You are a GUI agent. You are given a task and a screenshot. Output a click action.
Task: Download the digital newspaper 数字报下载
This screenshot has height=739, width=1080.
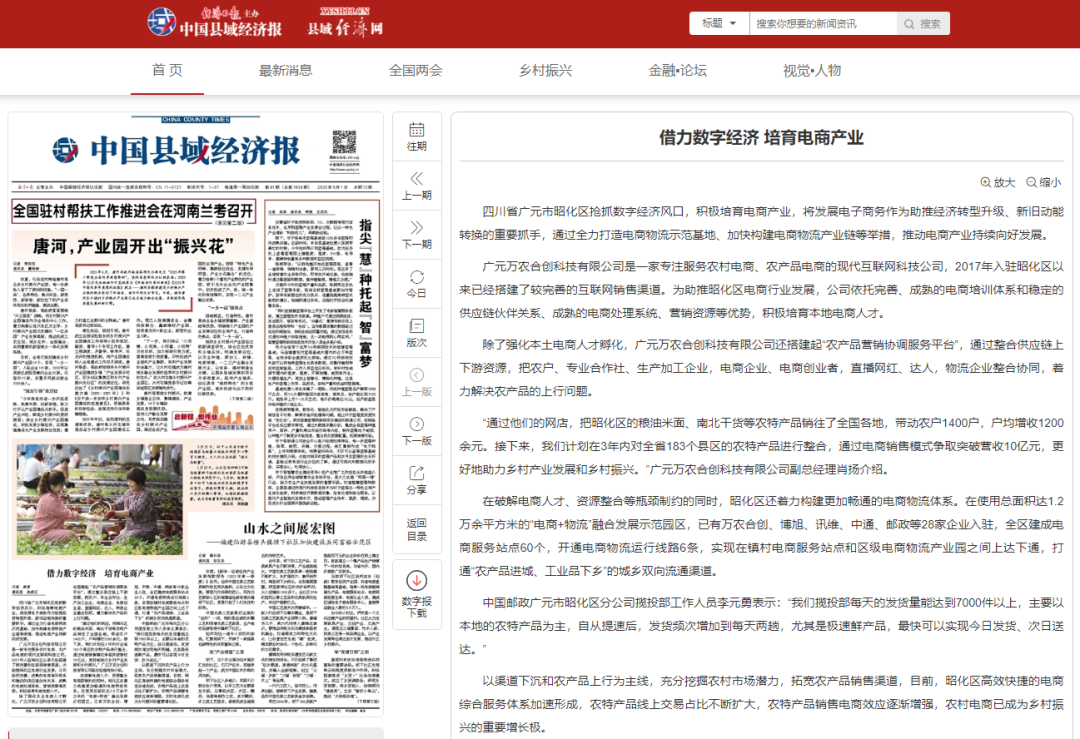click(417, 594)
